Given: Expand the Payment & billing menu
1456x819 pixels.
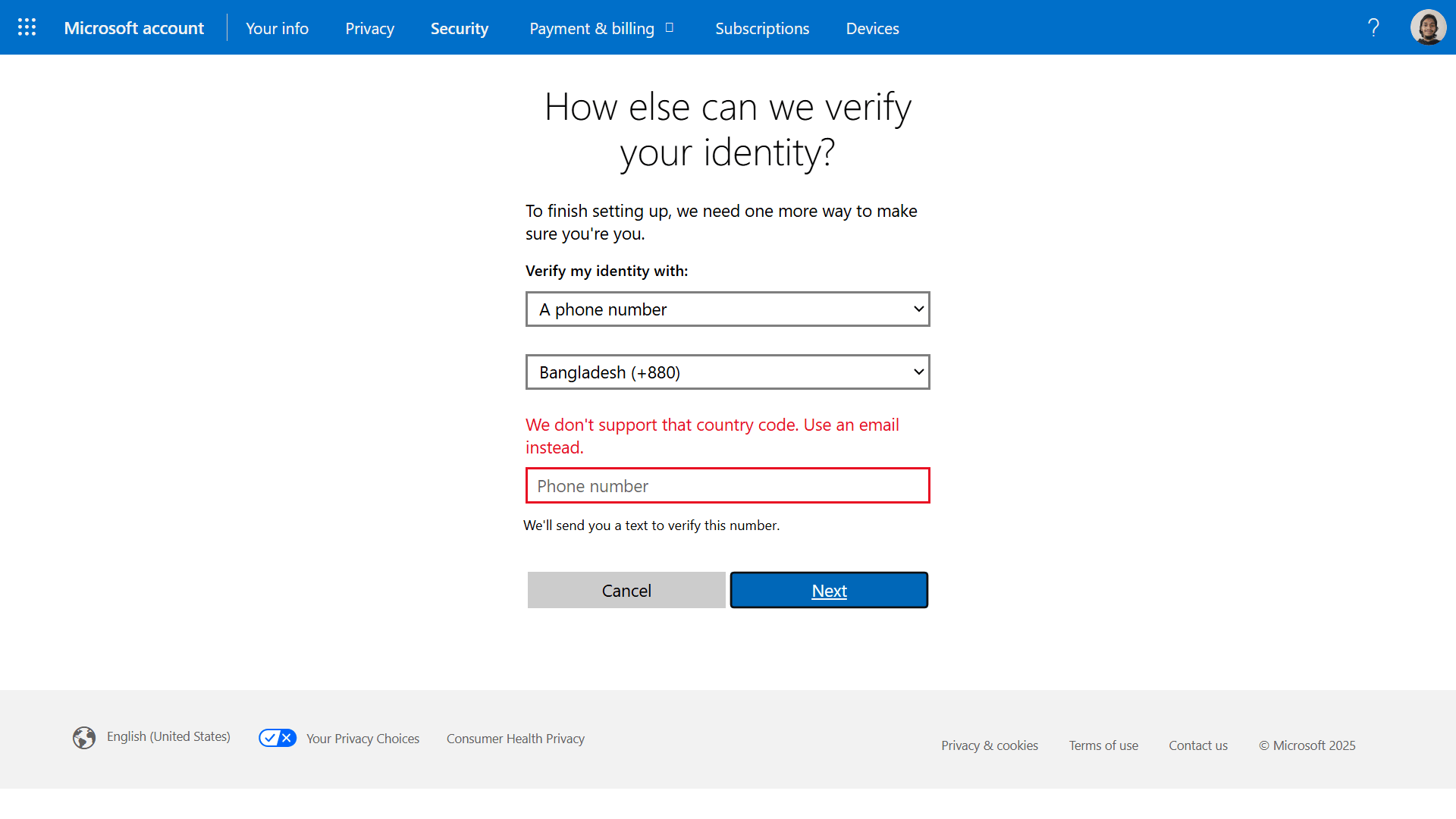Looking at the screenshot, I should click(601, 28).
